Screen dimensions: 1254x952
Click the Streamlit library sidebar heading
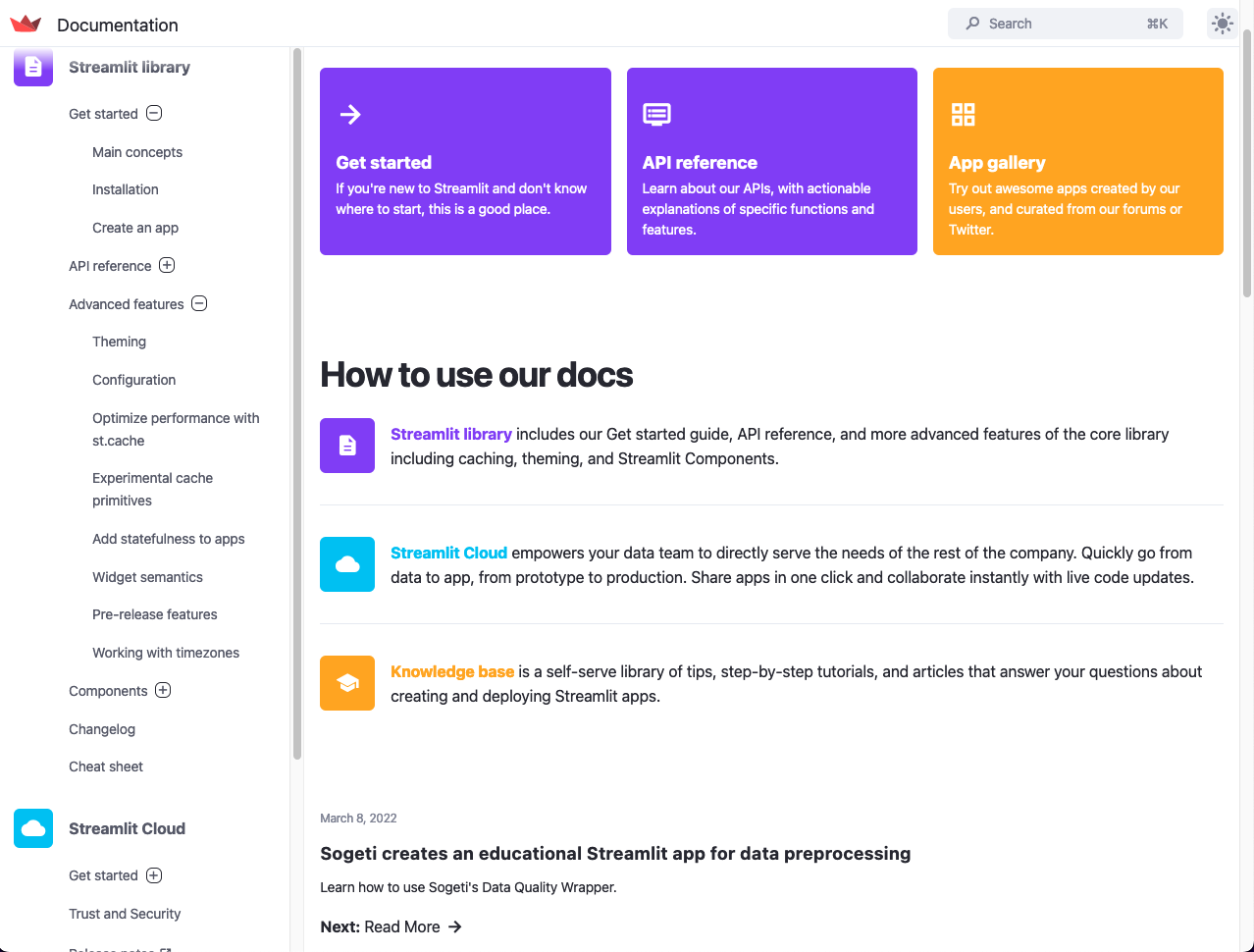(x=130, y=67)
